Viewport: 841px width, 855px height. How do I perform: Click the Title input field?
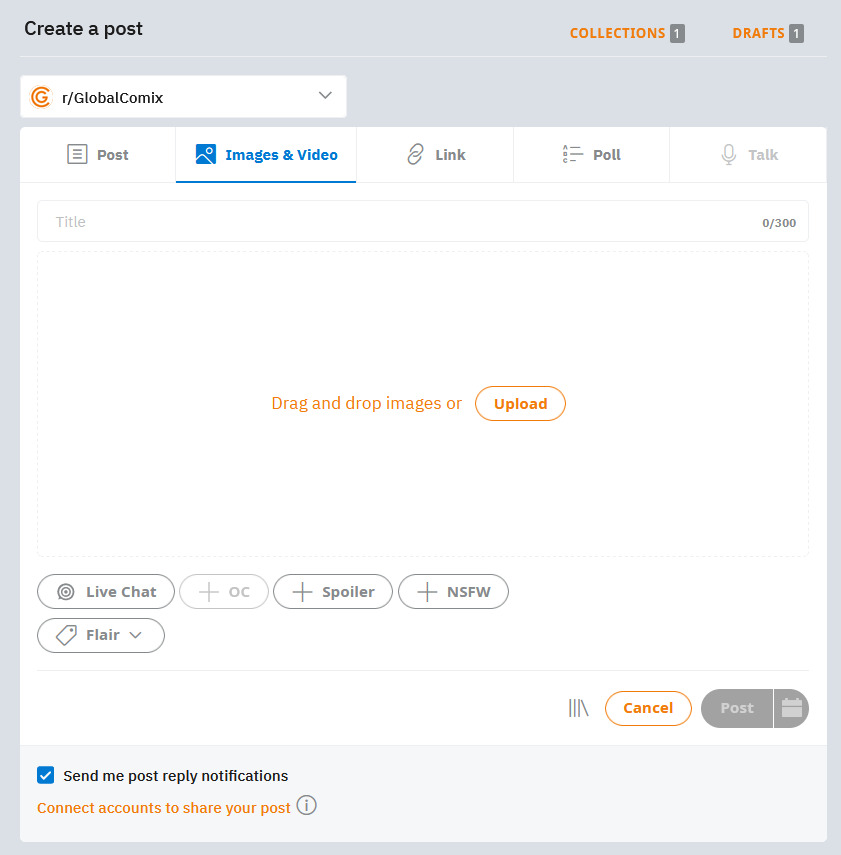click(x=423, y=221)
